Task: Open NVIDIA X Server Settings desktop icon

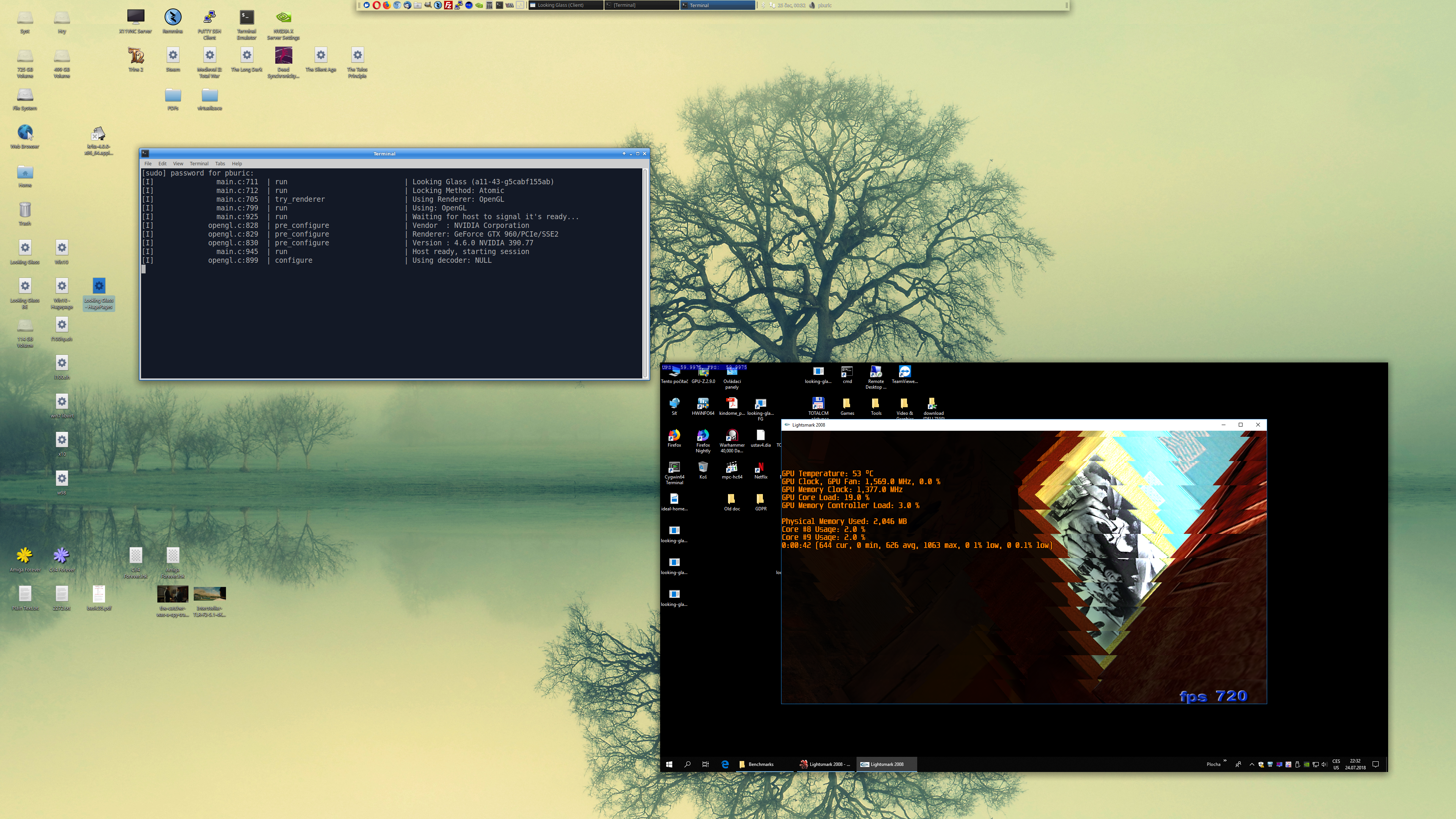Action: point(283,25)
